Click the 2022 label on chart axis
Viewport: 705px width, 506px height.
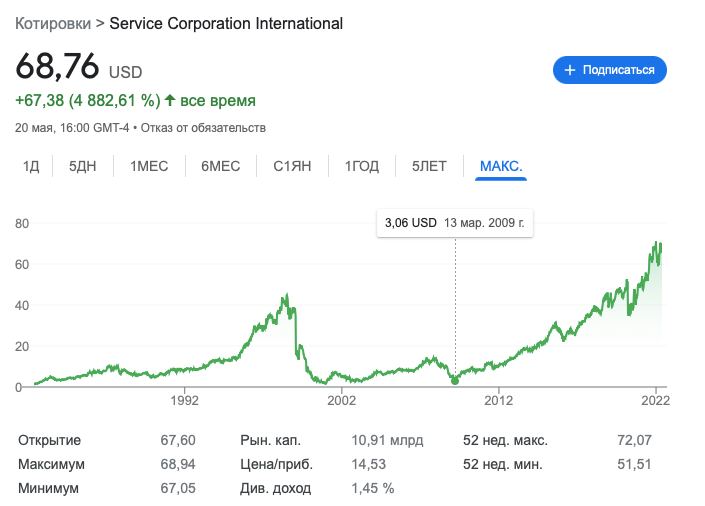655,401
